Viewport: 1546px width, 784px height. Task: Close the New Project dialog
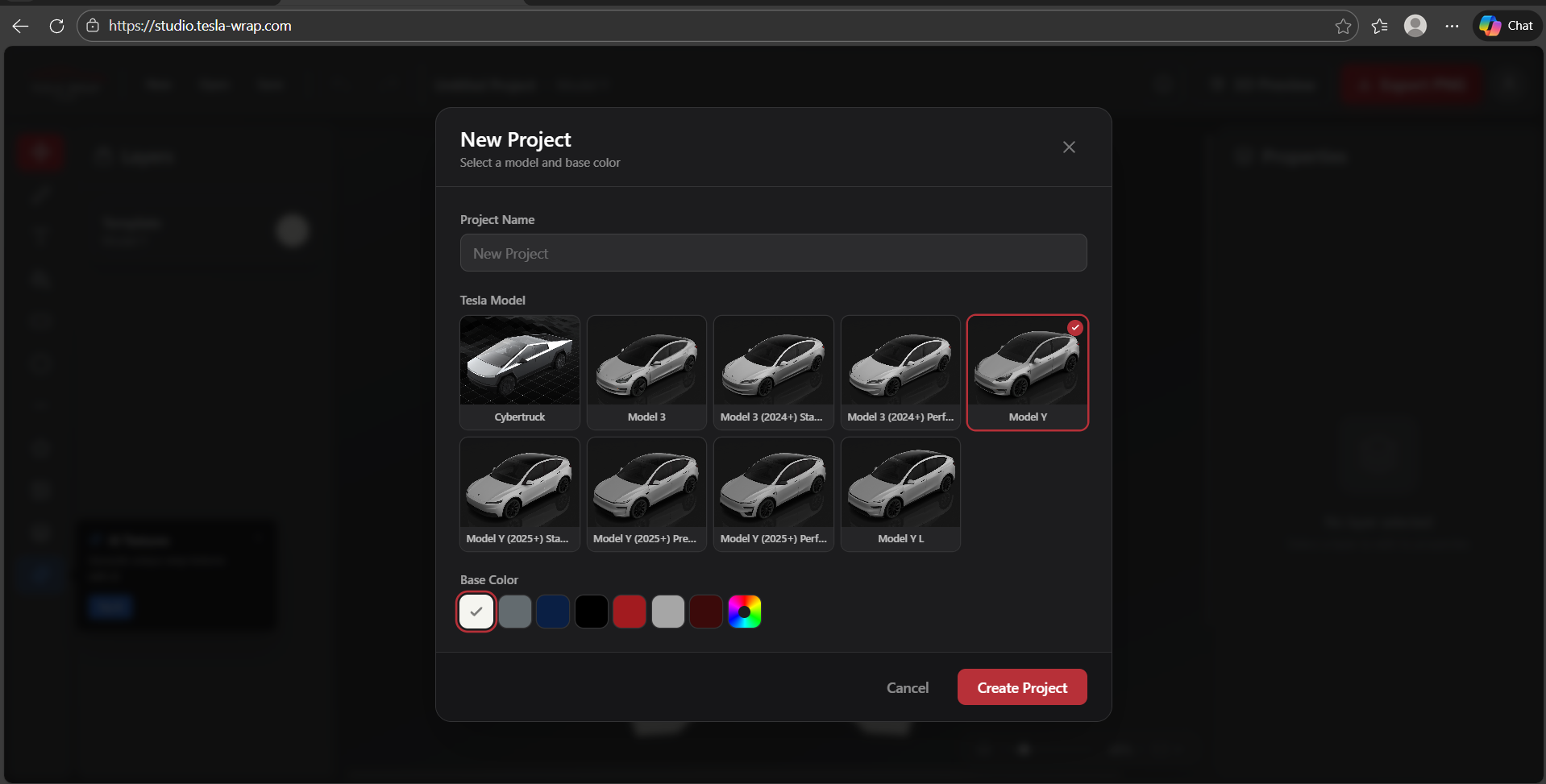[x=1069, y=147]
